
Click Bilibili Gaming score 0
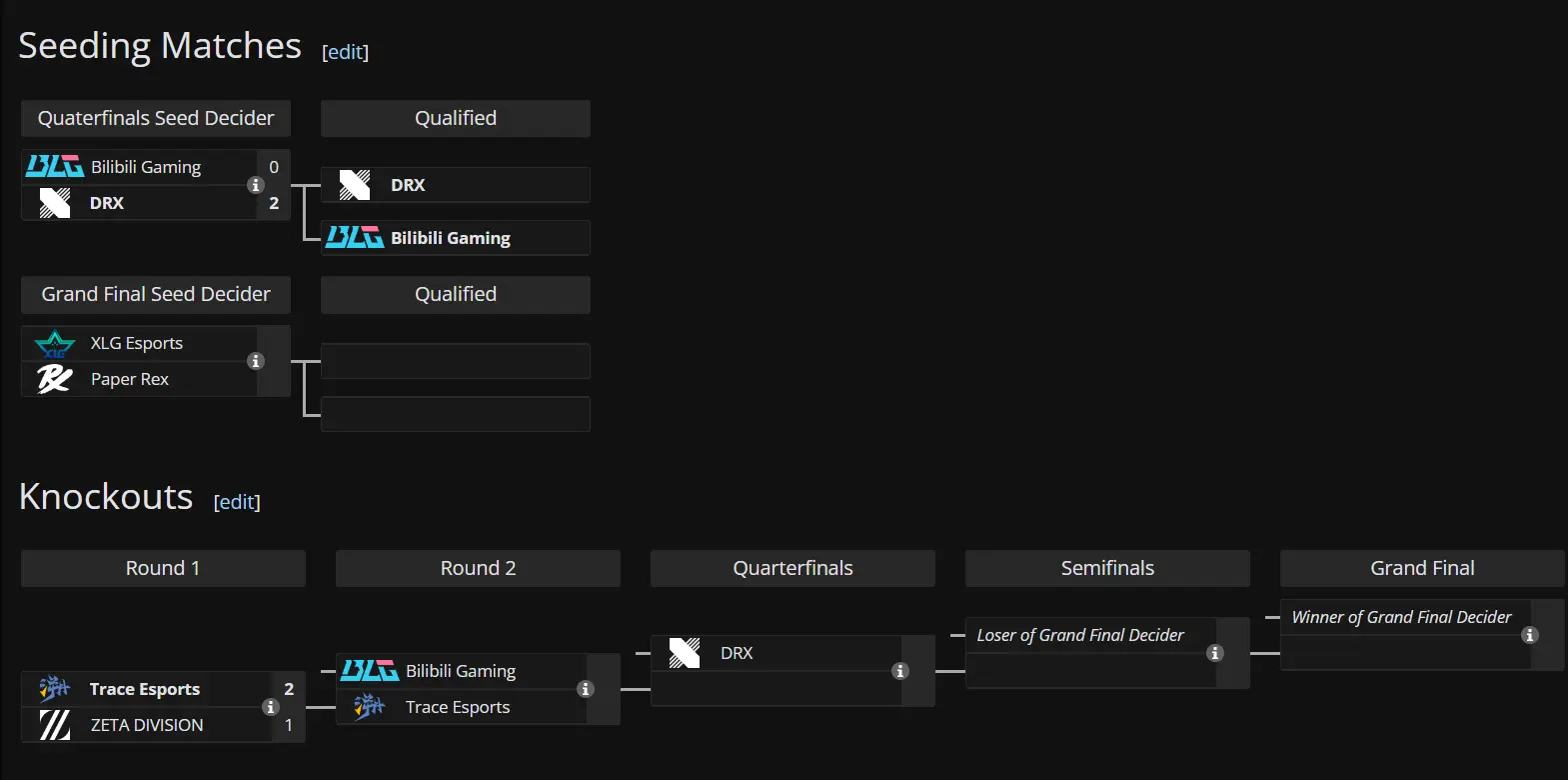tap(274, 167)
